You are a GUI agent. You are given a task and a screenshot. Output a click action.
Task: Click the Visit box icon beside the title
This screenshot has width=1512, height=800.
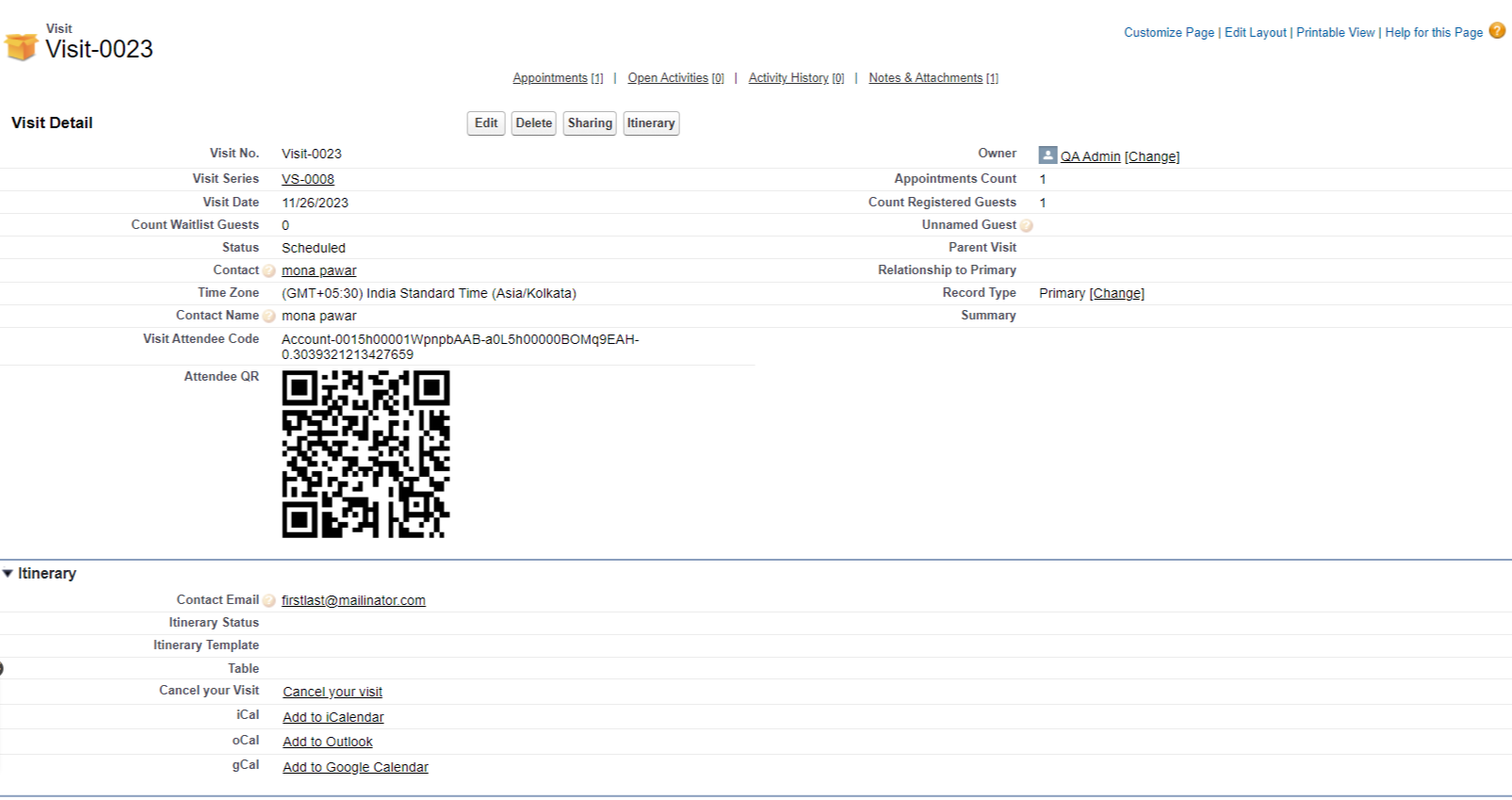(21, 46)
